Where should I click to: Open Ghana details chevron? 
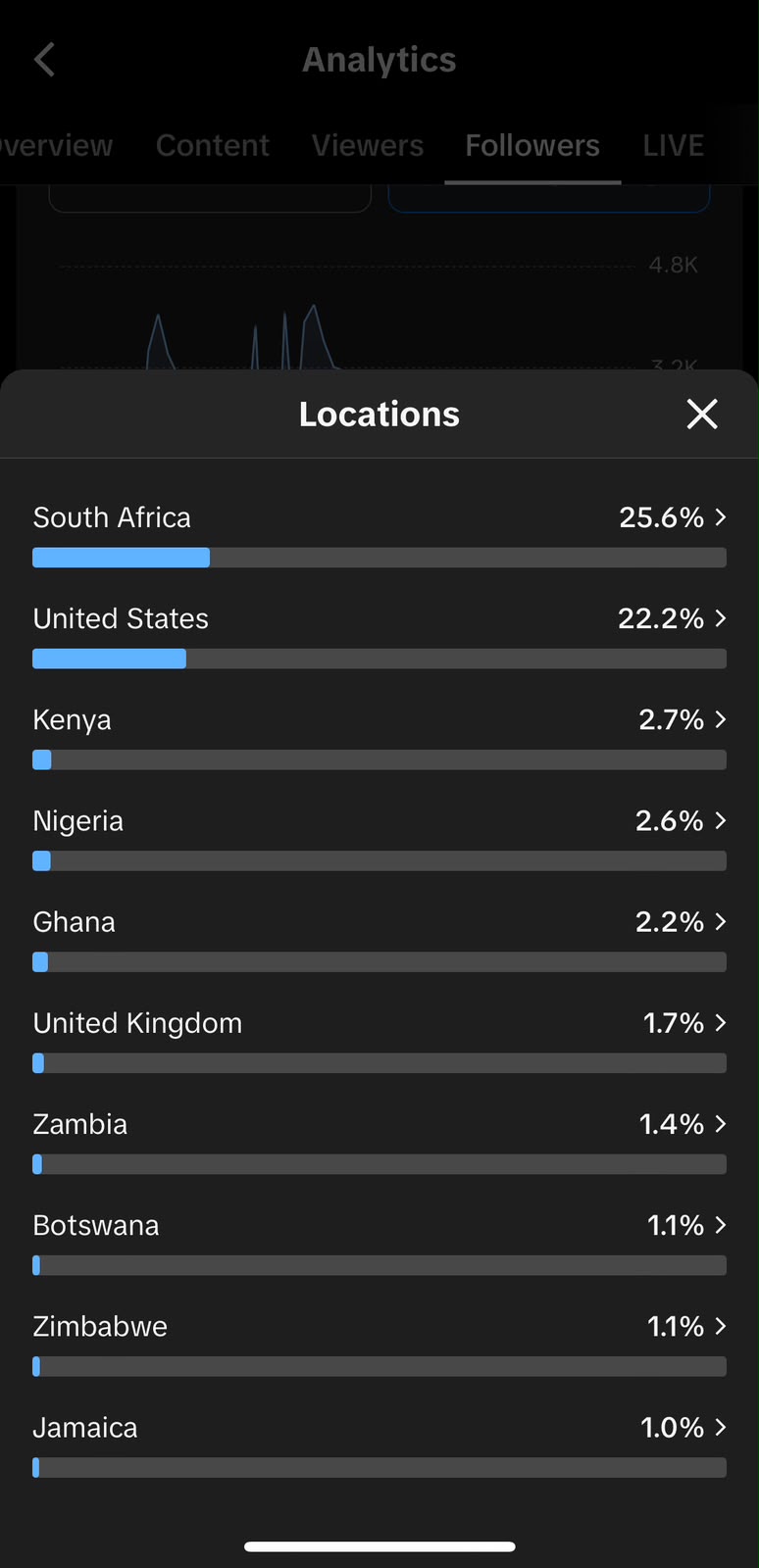[721, 920]
